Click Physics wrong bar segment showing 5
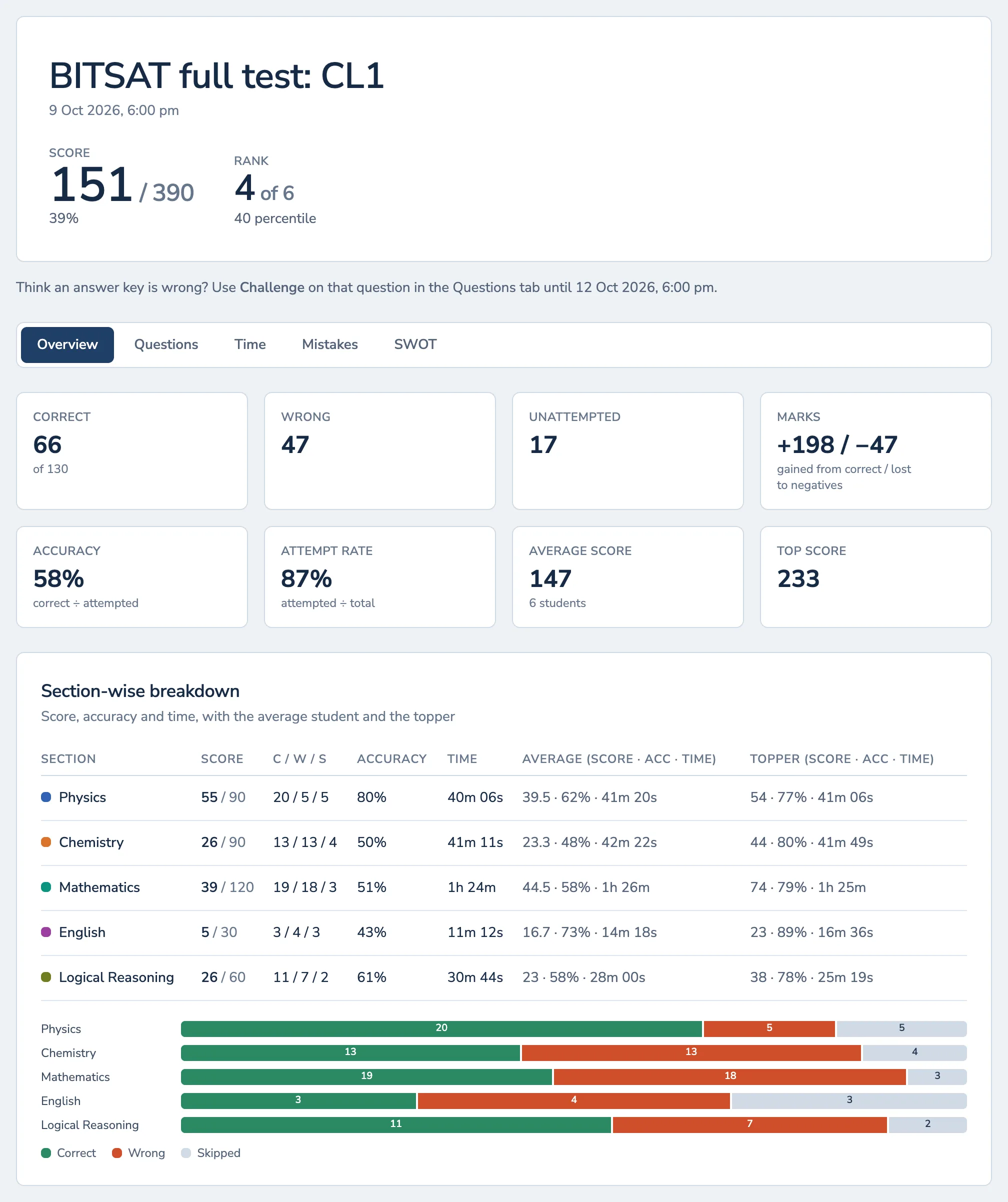 (769, 1028)
